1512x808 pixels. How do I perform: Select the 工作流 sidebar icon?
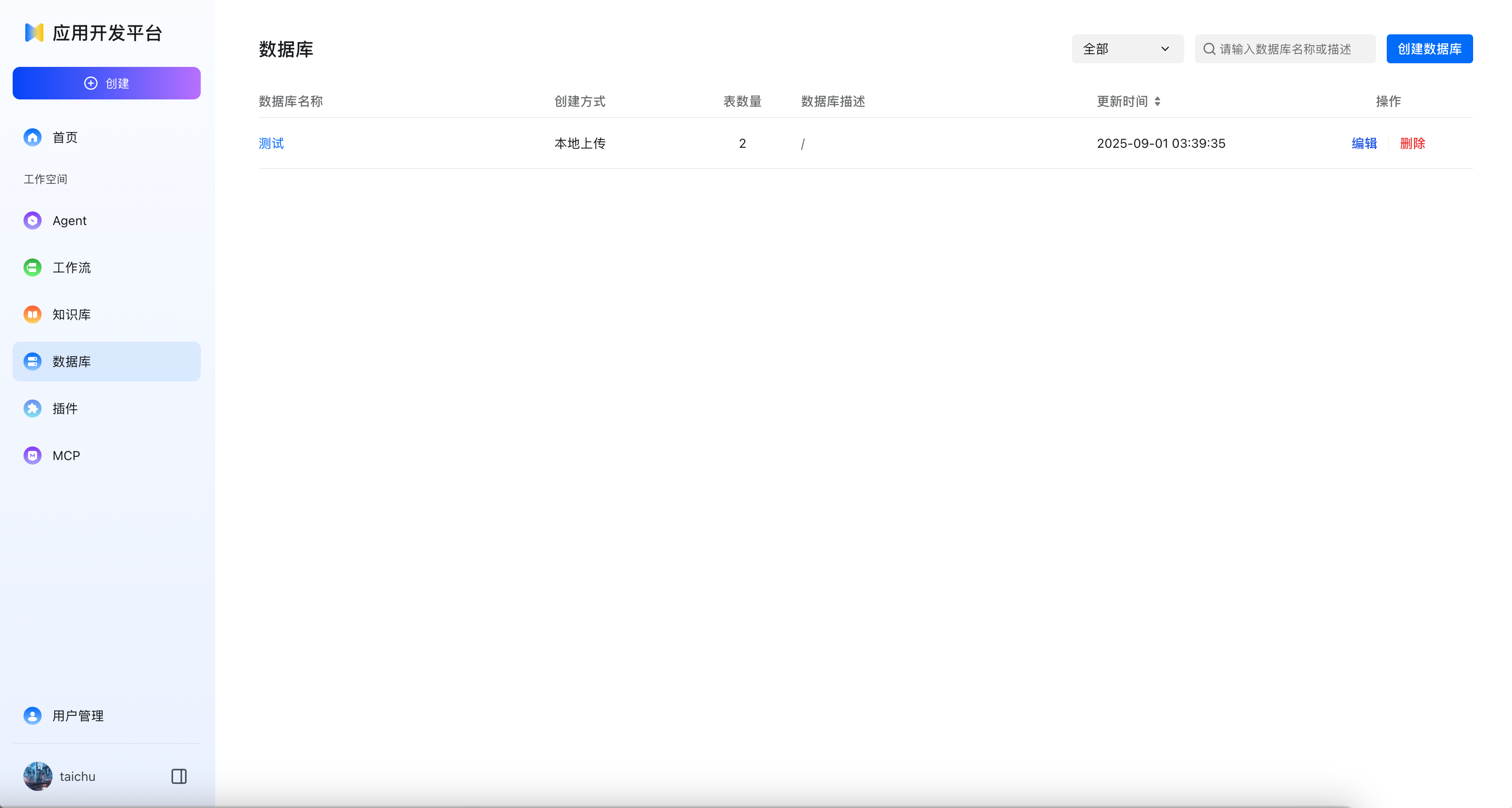point(32,267)
